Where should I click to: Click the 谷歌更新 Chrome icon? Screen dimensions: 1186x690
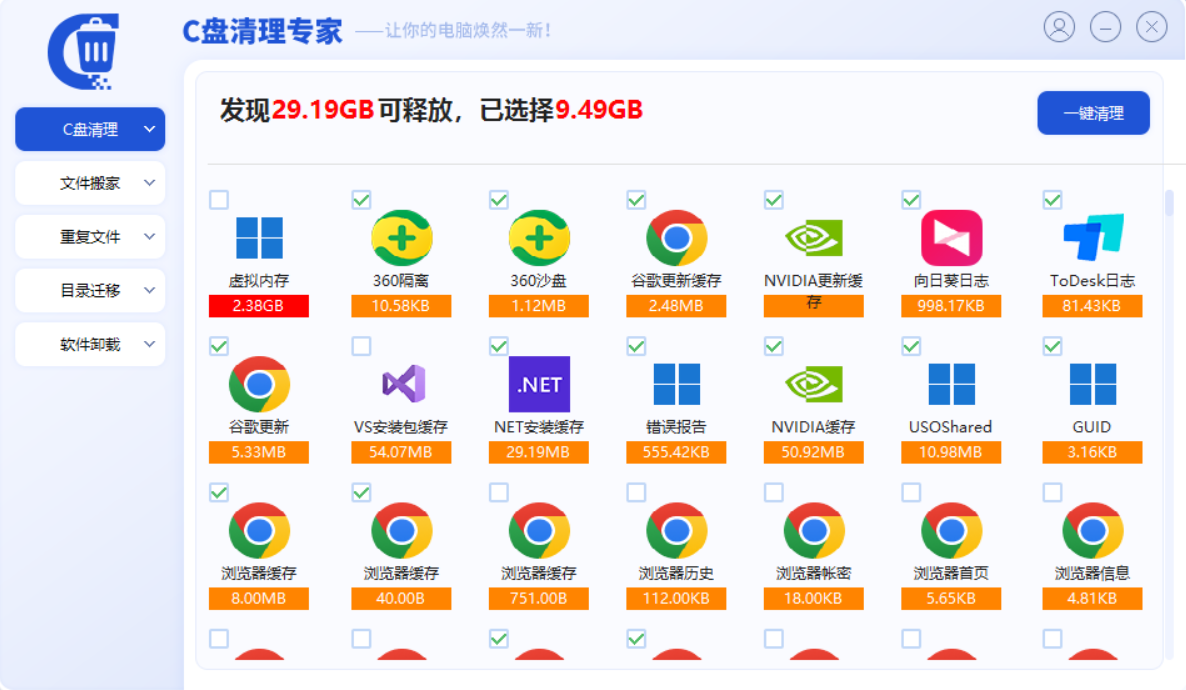pyautogui.click(x=259, y=384)
